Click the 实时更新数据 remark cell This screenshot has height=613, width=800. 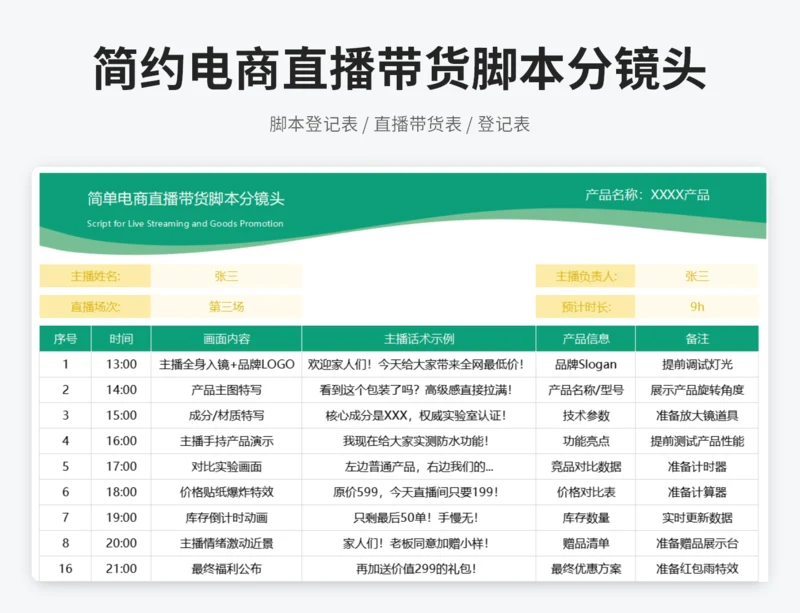click(x=697, y=518)
